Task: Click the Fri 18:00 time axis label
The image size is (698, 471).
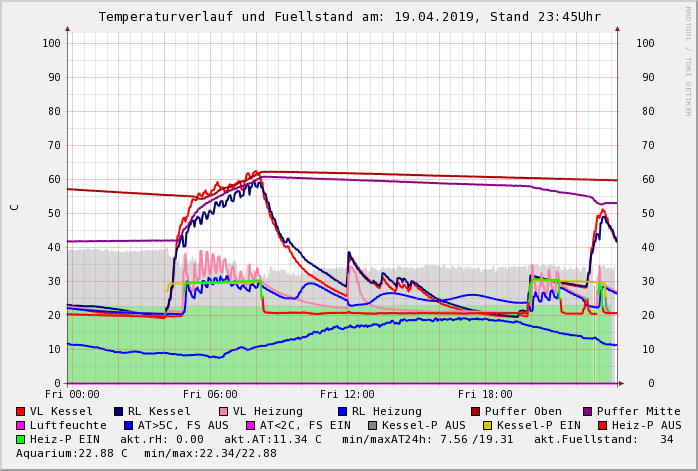Action: 485,395
